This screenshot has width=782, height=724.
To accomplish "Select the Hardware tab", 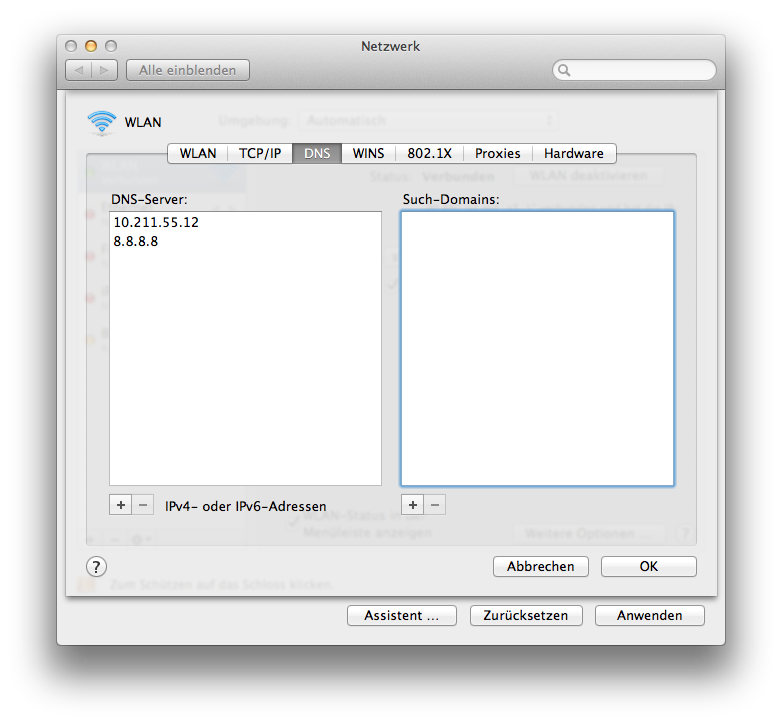I will (574, 154).
